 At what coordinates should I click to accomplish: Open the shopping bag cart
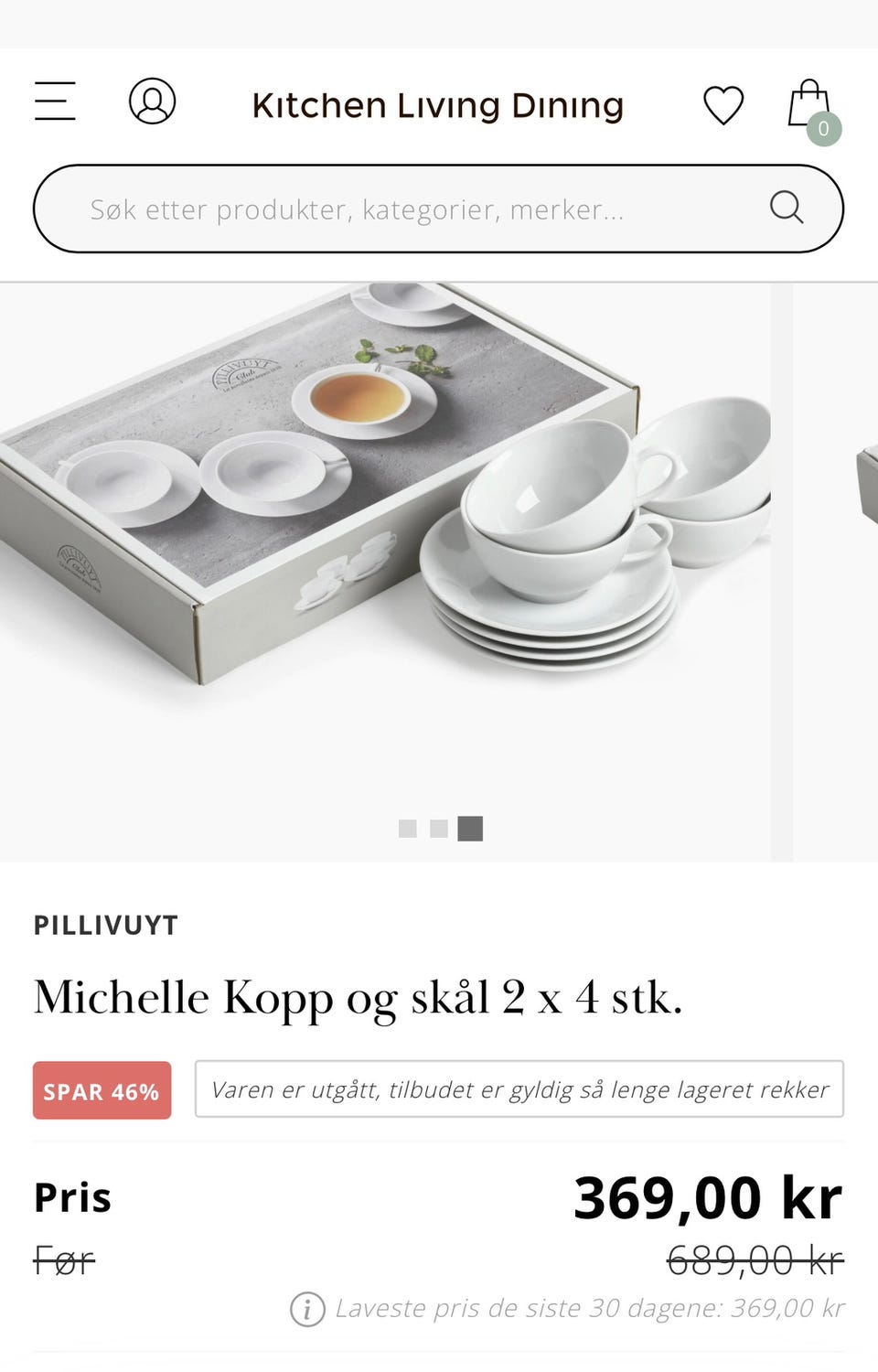pyautogui.click(x=808, y=102)
